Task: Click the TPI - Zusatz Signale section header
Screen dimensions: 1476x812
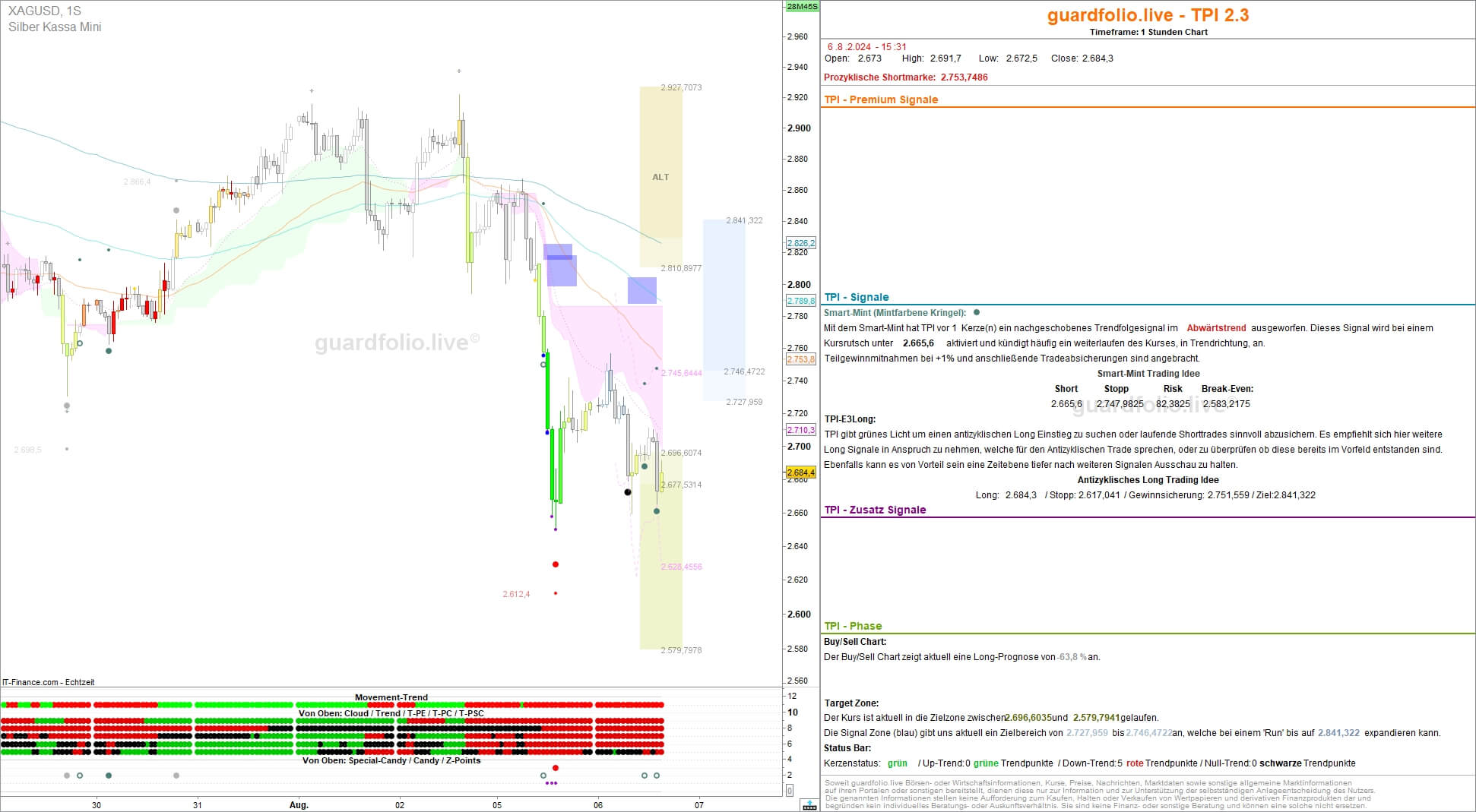Action: point(875,510)
